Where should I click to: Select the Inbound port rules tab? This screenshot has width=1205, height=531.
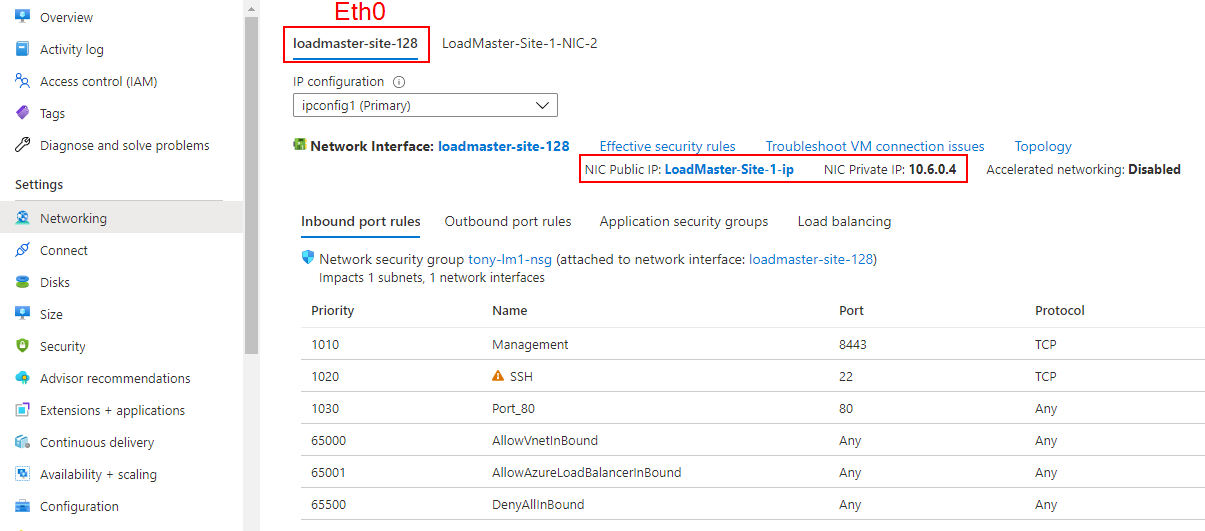(360, 222)
